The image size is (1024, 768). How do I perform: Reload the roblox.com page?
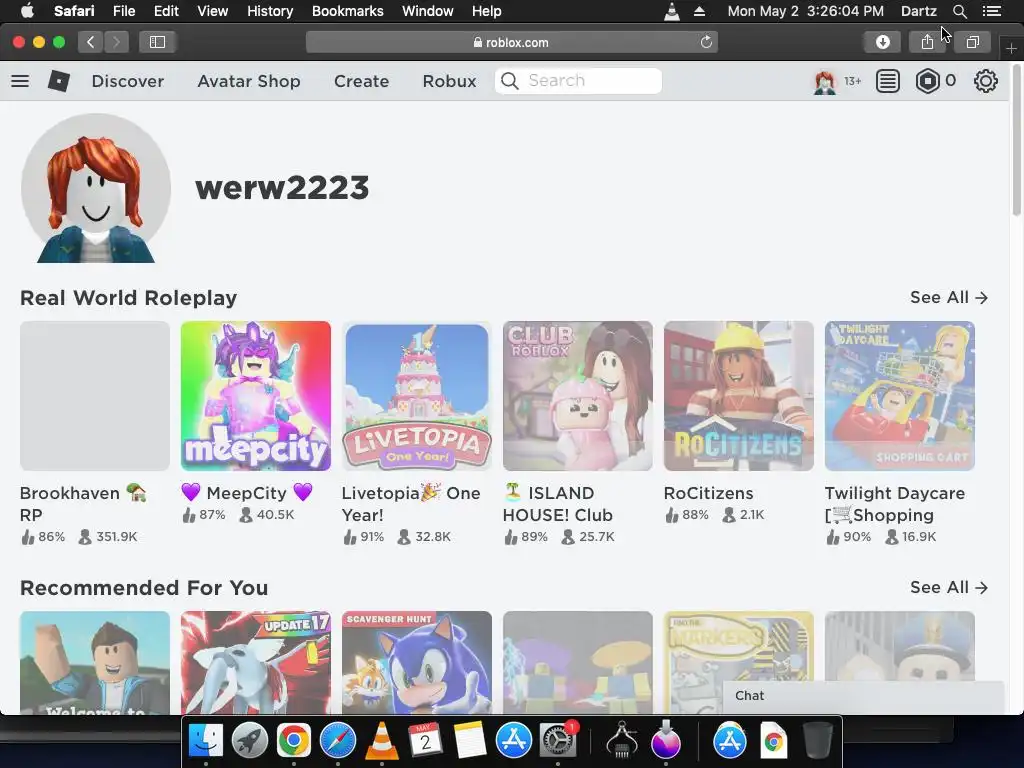[x=706, y=42]
